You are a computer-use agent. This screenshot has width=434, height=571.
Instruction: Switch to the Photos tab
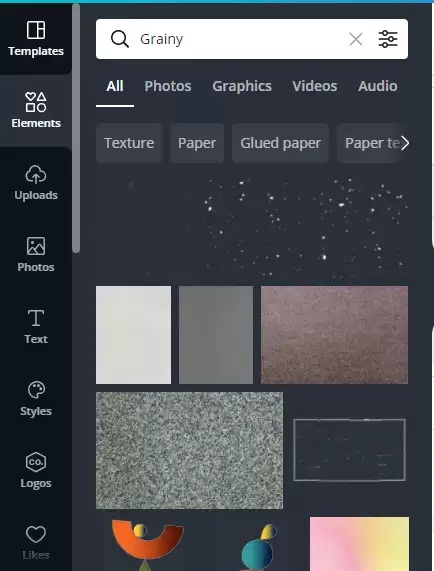coord(168,86)
